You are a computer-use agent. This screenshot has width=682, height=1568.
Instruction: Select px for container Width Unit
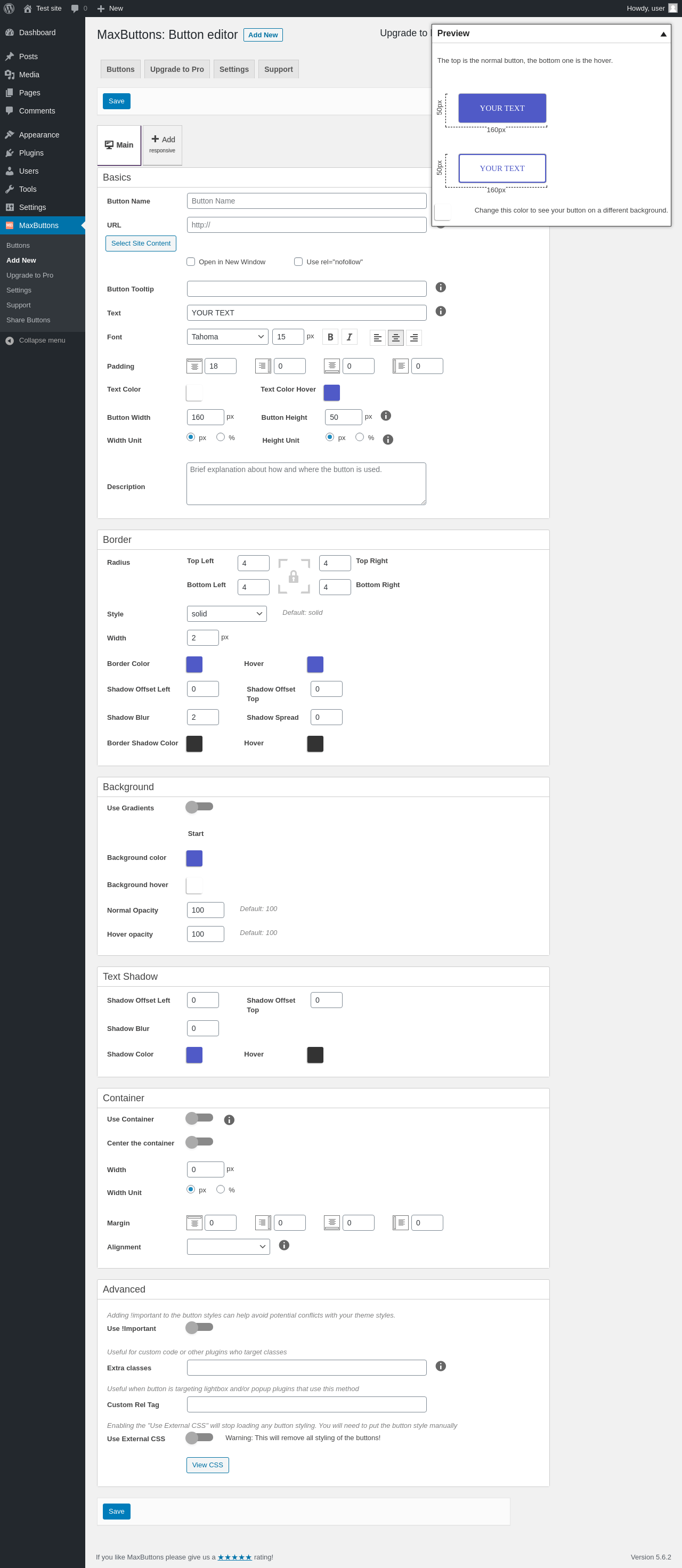191,1189
